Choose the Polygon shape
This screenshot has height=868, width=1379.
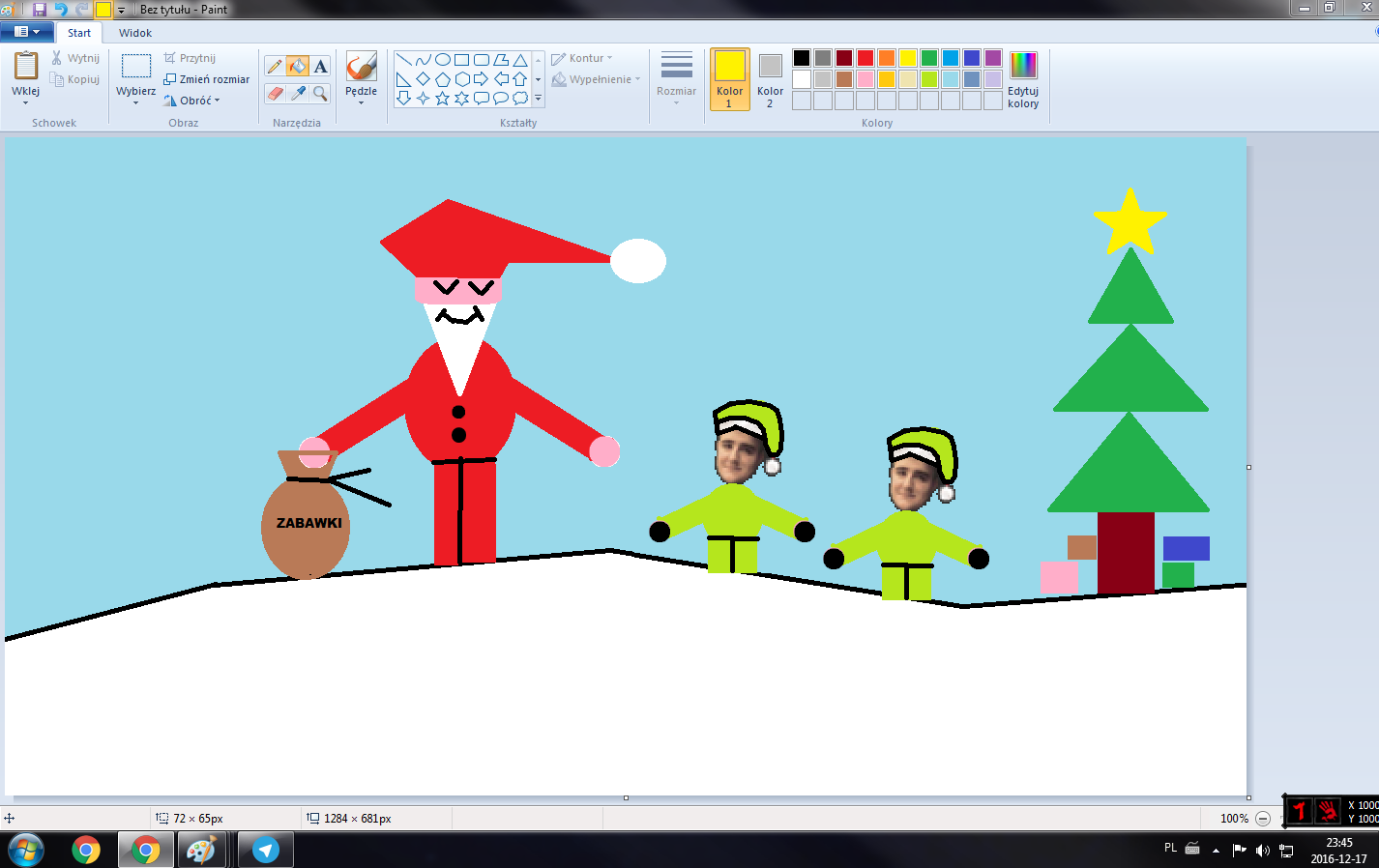coord(501,60)
